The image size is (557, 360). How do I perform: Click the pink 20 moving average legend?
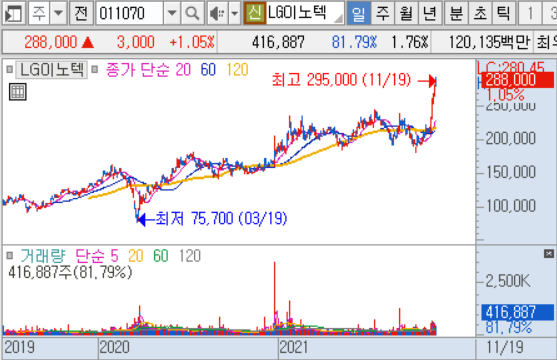pyautogui.click(x=183, y=70)
